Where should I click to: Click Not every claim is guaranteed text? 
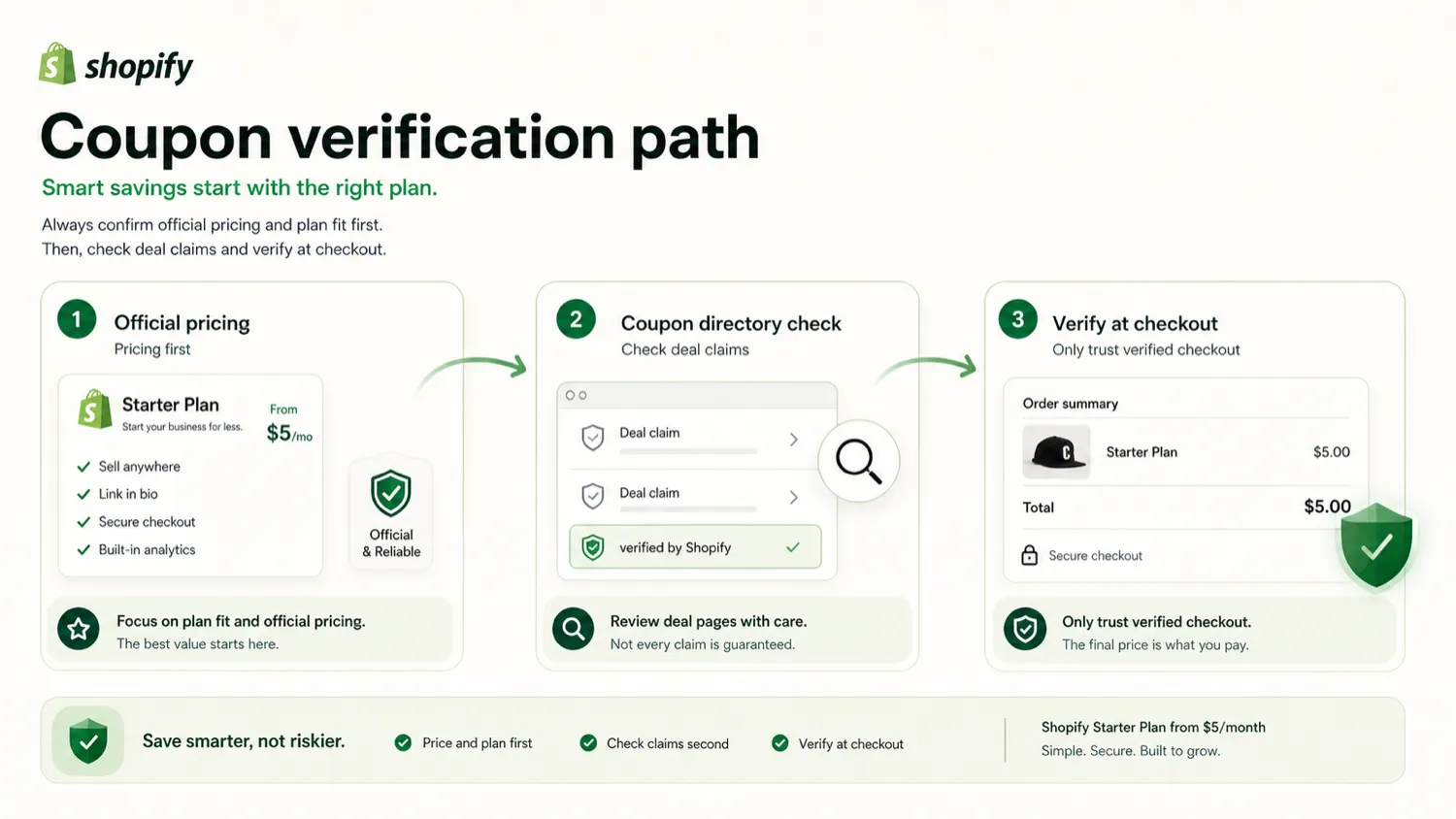point(703,644)
